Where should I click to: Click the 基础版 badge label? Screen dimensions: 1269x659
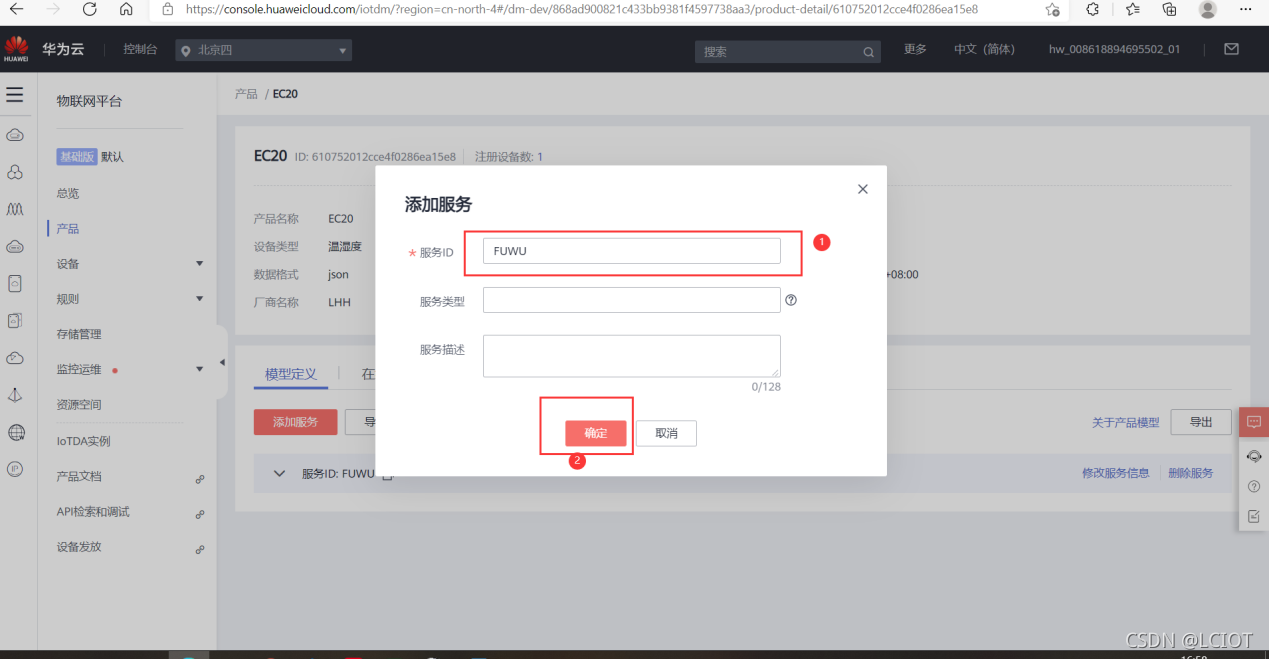pos(77,157)
